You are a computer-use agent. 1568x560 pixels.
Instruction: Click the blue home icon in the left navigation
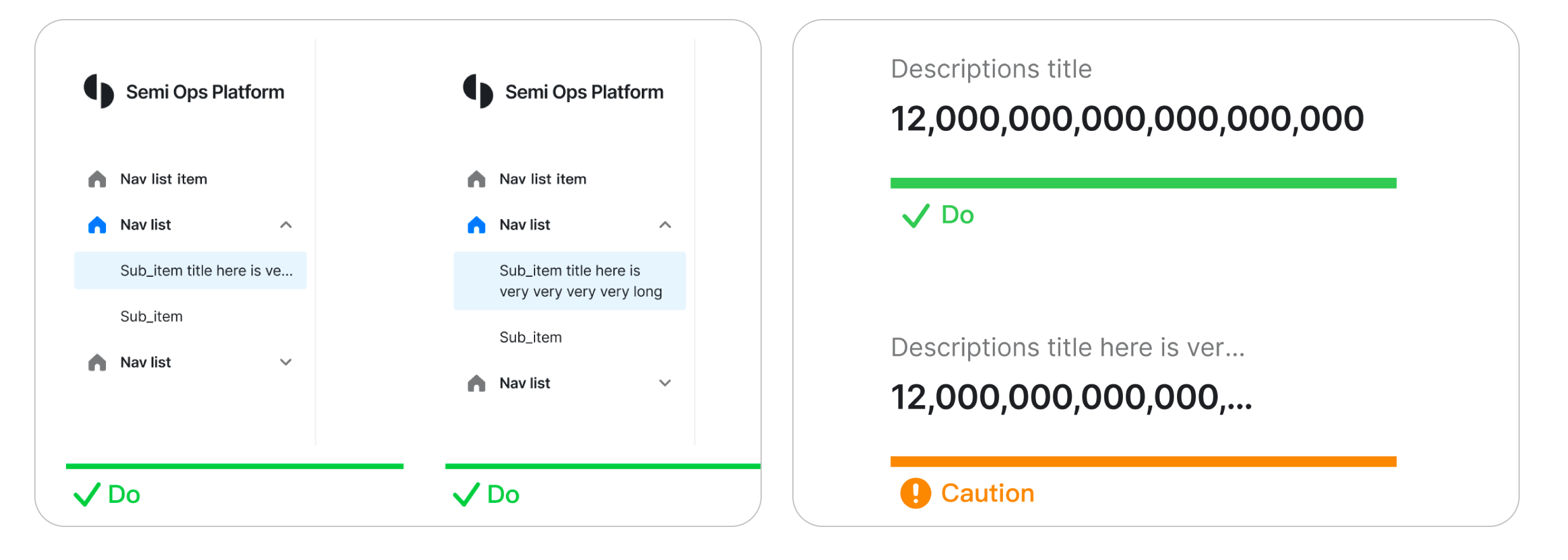97,225
